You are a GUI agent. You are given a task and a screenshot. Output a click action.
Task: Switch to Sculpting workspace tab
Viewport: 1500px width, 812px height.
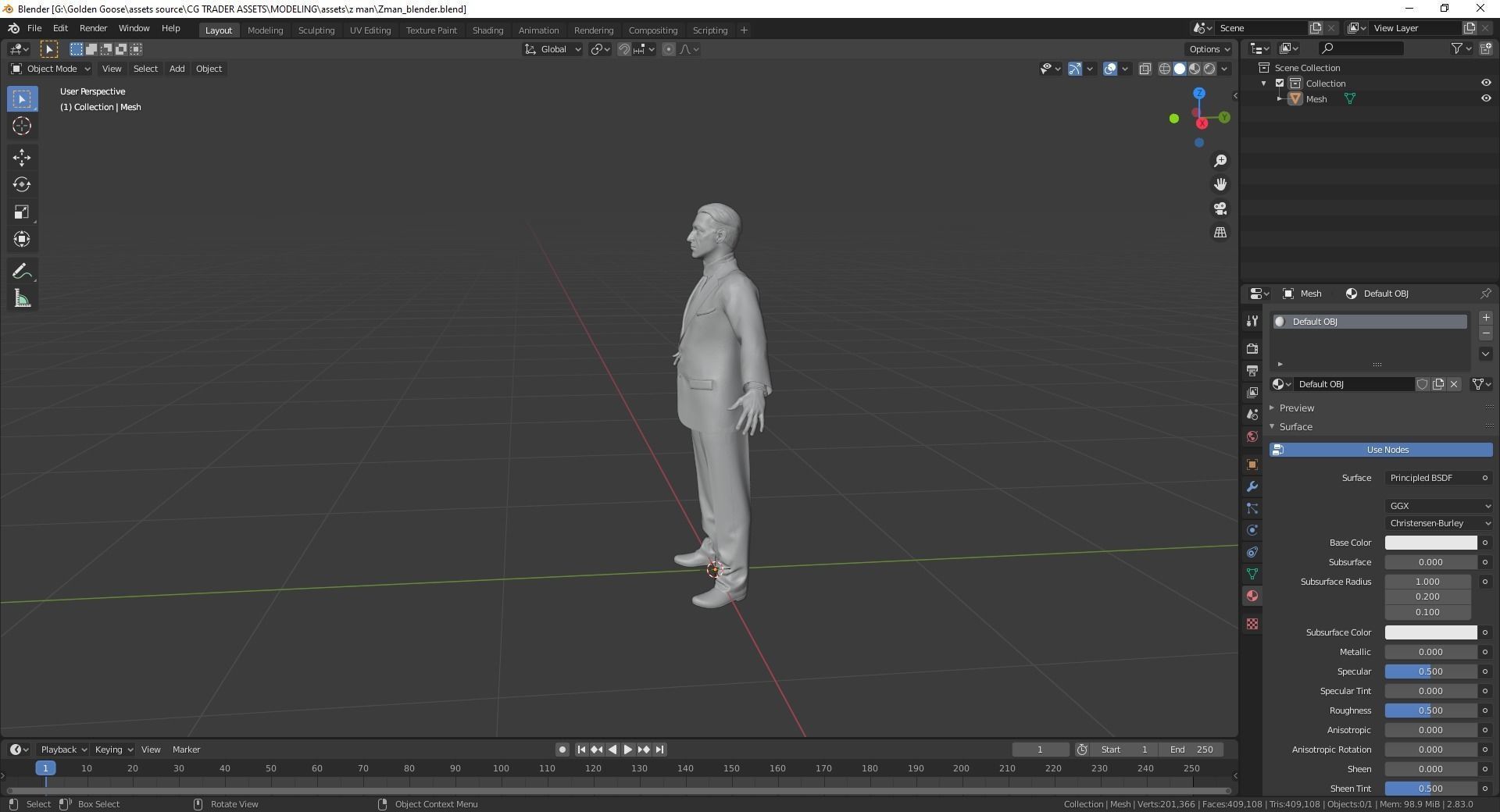pyautogui.click(x=316, y=30)
